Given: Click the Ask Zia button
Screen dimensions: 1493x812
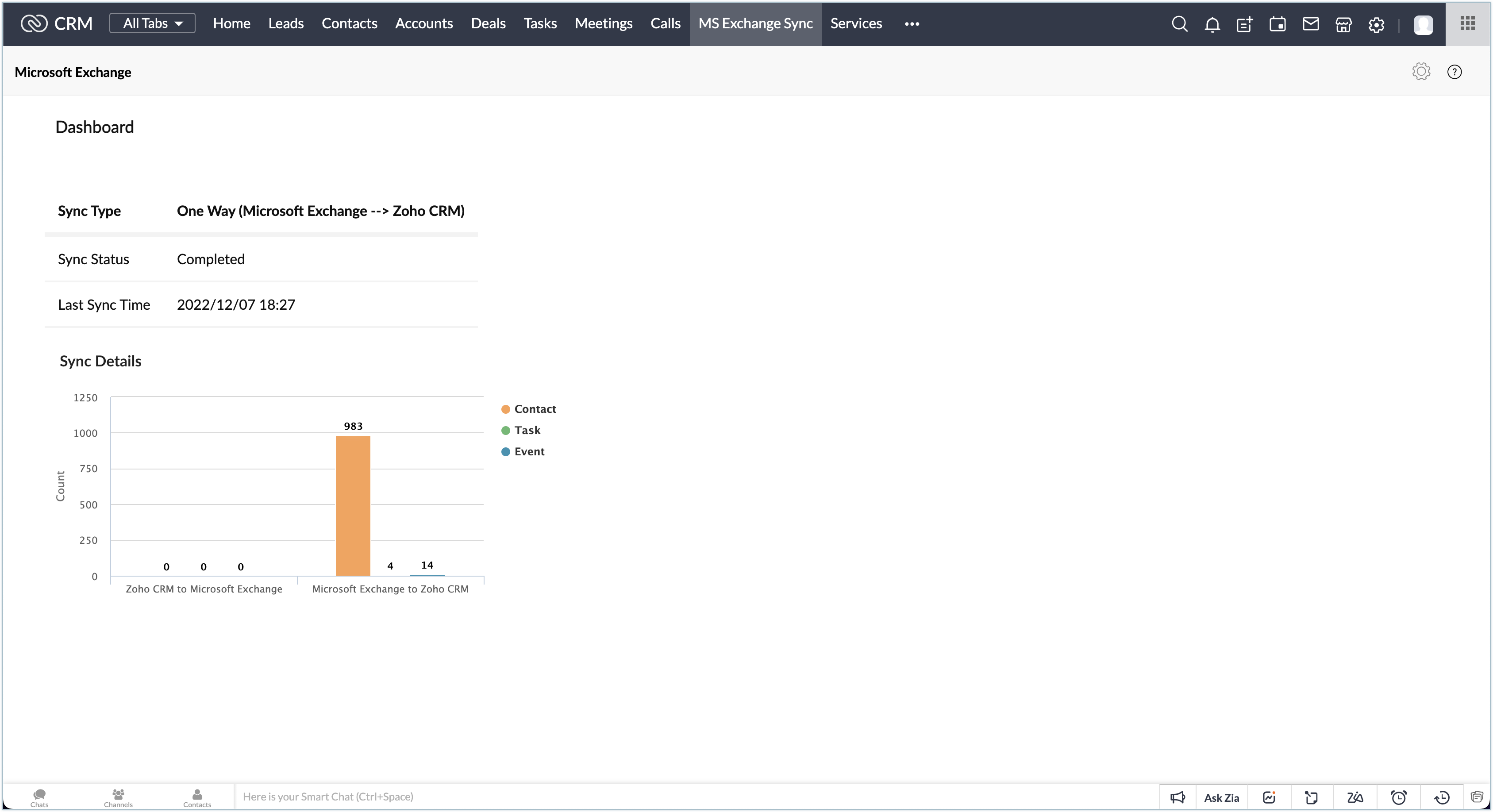Looking at the screenshot, I should coord(1221,797).
